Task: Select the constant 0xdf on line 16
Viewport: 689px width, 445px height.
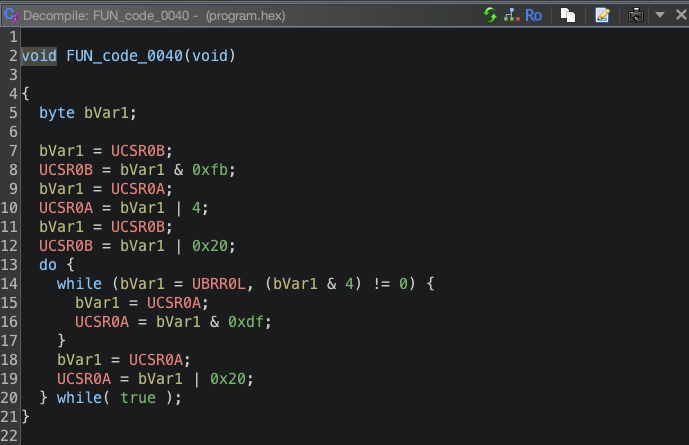Action: (246, 322)
